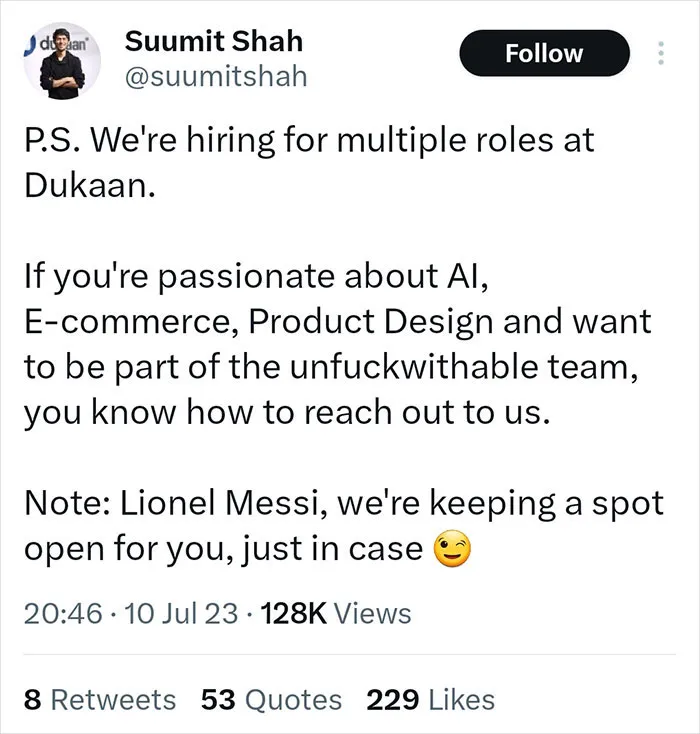
Task: Click the 'unfuckwithable team' tweet line
Action: (331, 367)
